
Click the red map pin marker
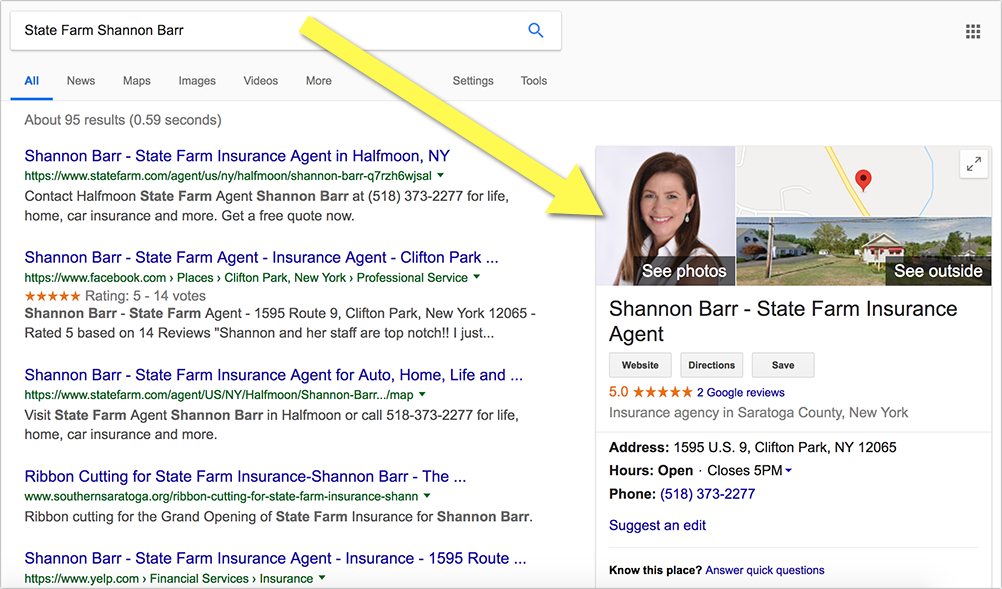(x=863, y=180)
